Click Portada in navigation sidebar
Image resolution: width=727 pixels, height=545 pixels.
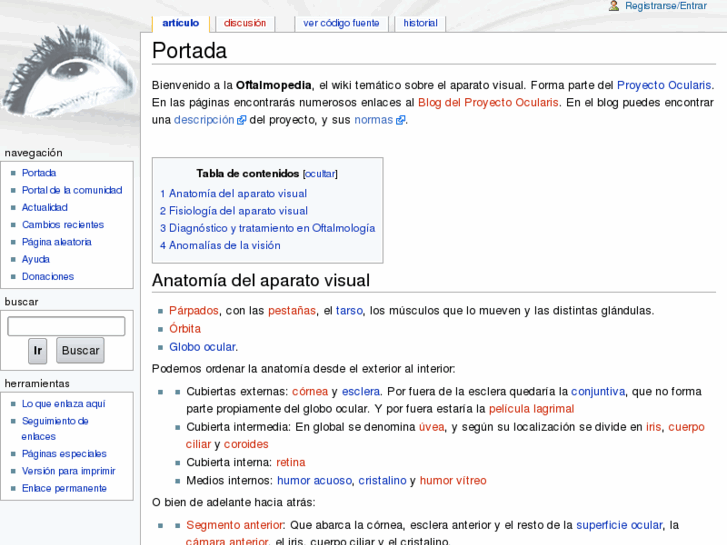39,173
